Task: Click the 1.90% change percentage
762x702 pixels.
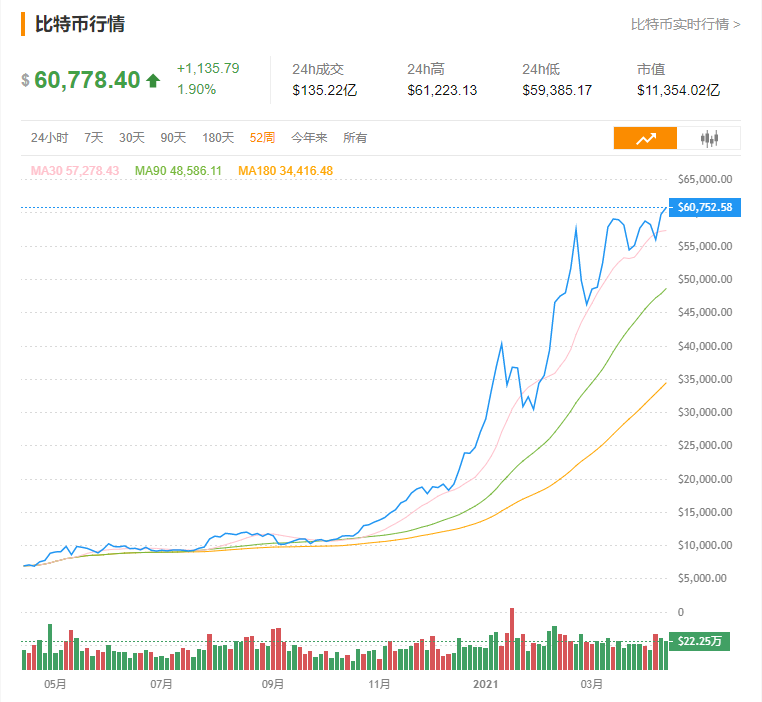Action: click(196, 89)
